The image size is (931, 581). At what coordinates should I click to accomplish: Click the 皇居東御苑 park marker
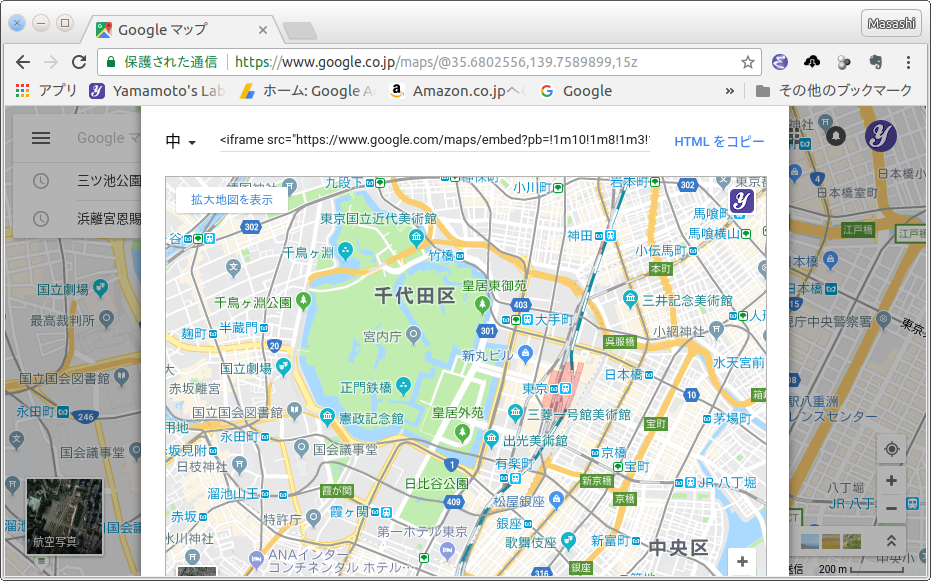[483, 305]
